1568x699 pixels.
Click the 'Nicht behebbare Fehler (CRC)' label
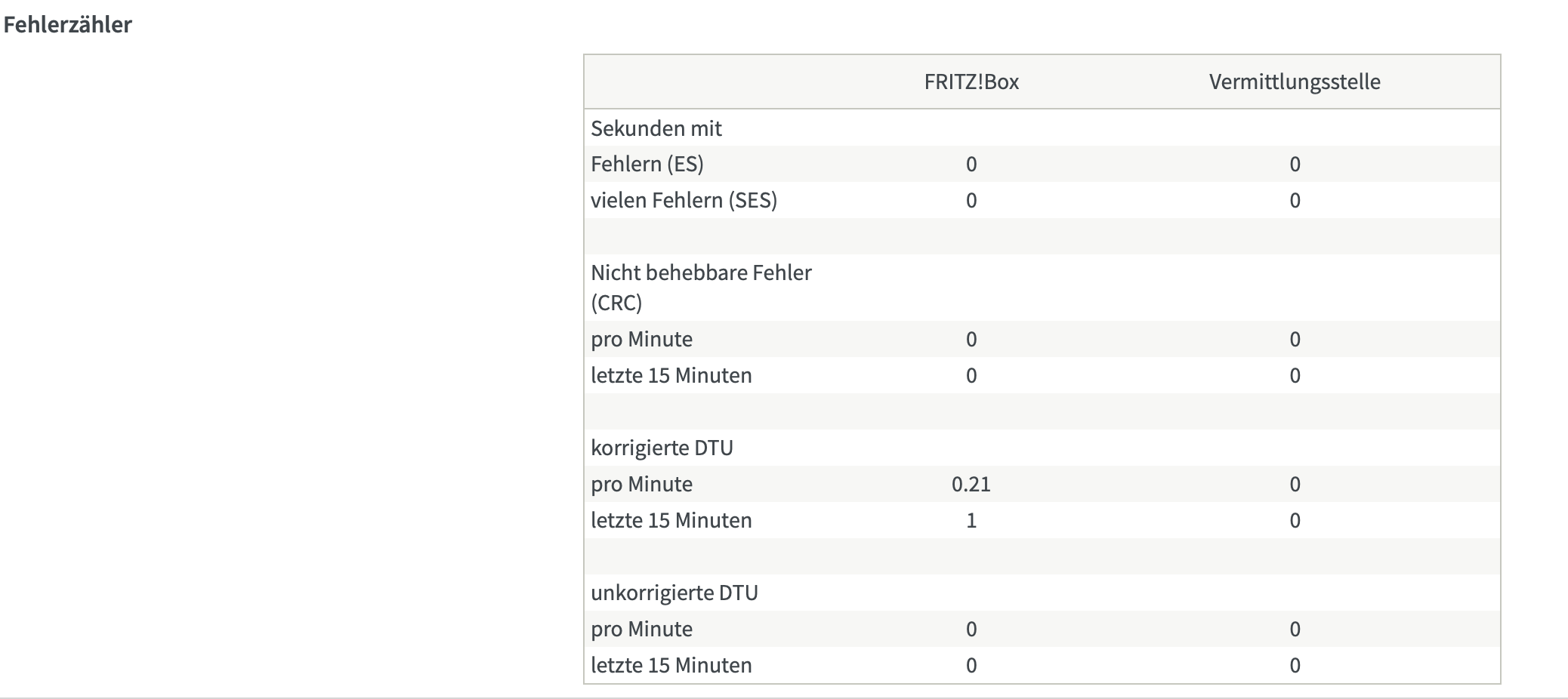701,288
